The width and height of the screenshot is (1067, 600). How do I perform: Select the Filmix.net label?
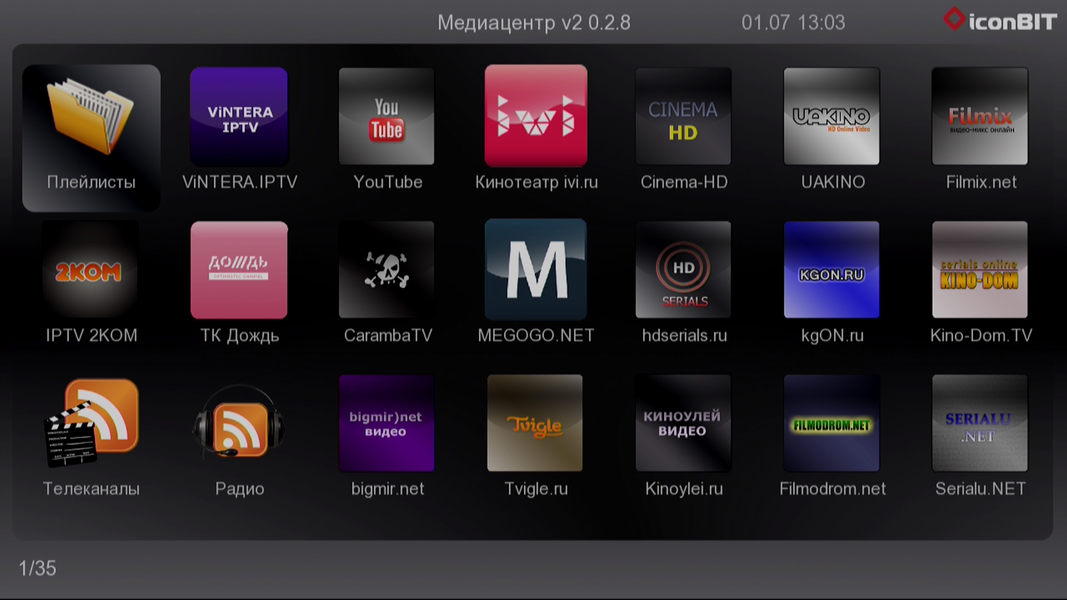point(981,182)
